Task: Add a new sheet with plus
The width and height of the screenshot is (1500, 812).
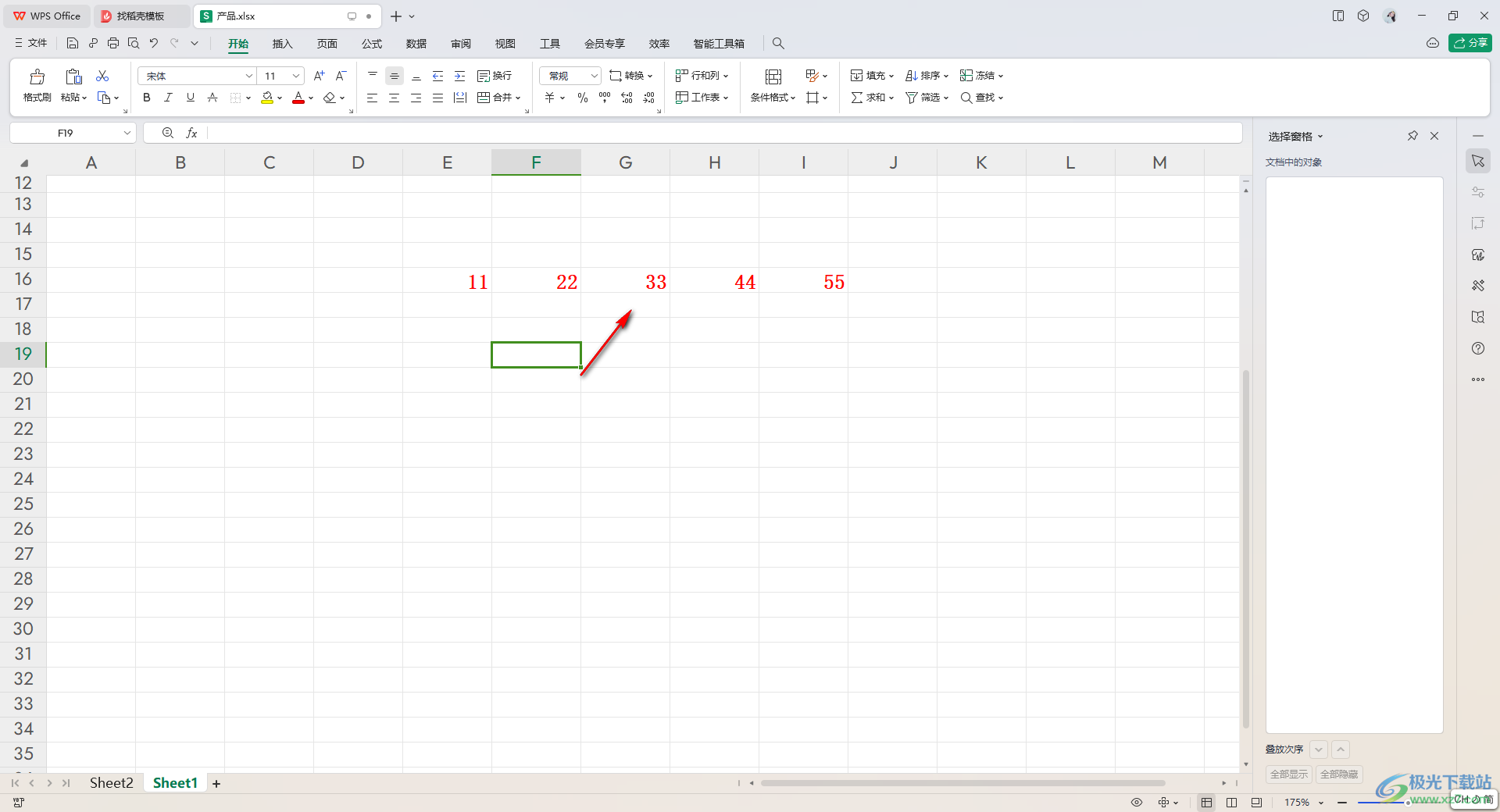Action: 216,784
